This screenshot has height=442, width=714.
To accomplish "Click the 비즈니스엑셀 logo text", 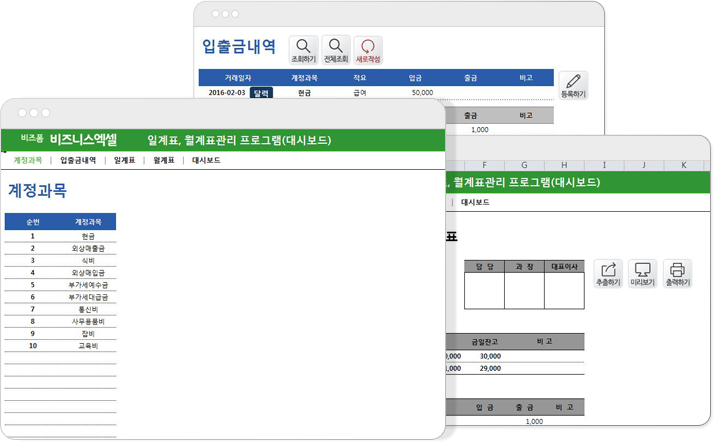I will click(84, 140).
